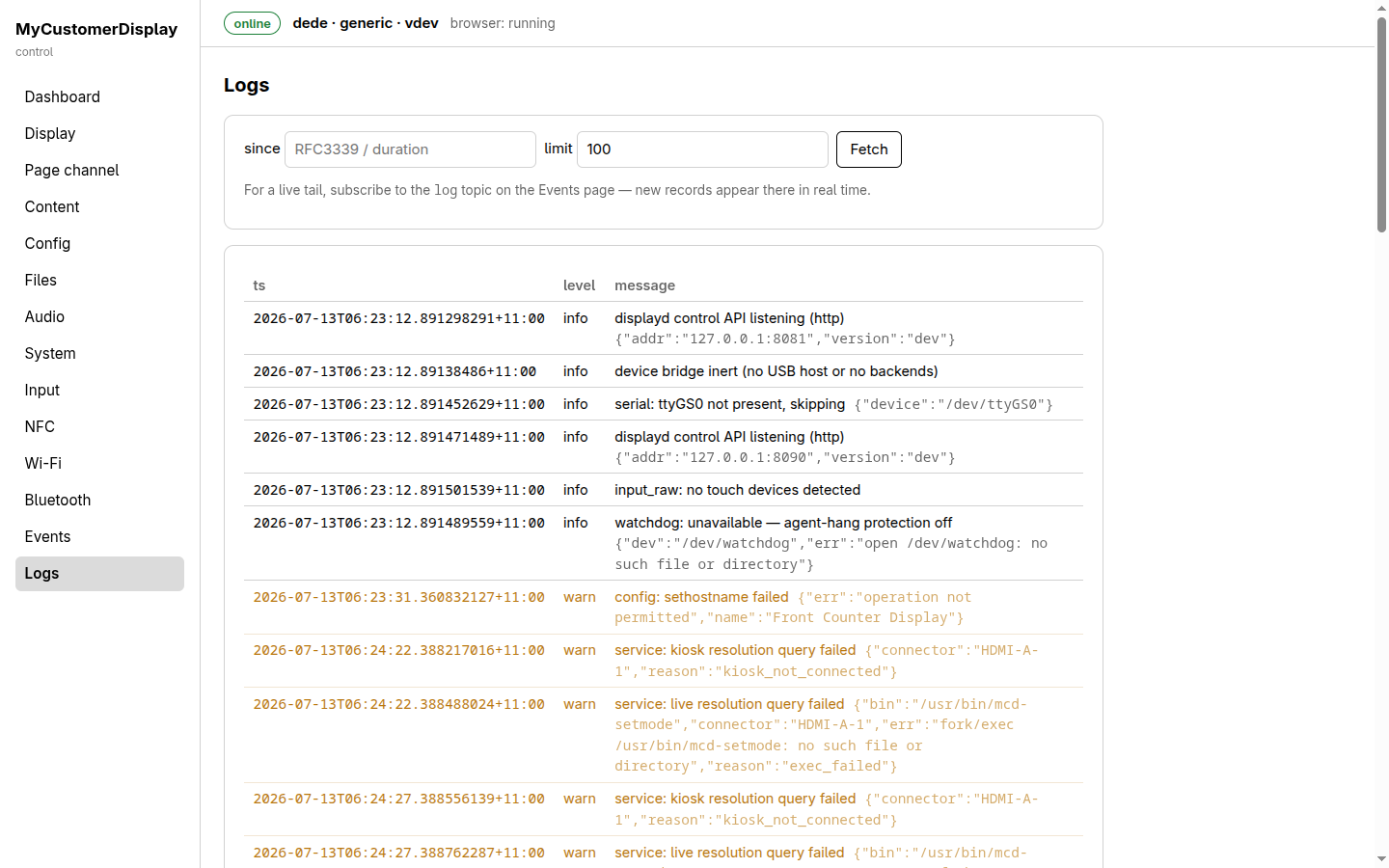Open Page channel section

coord(99,170)
